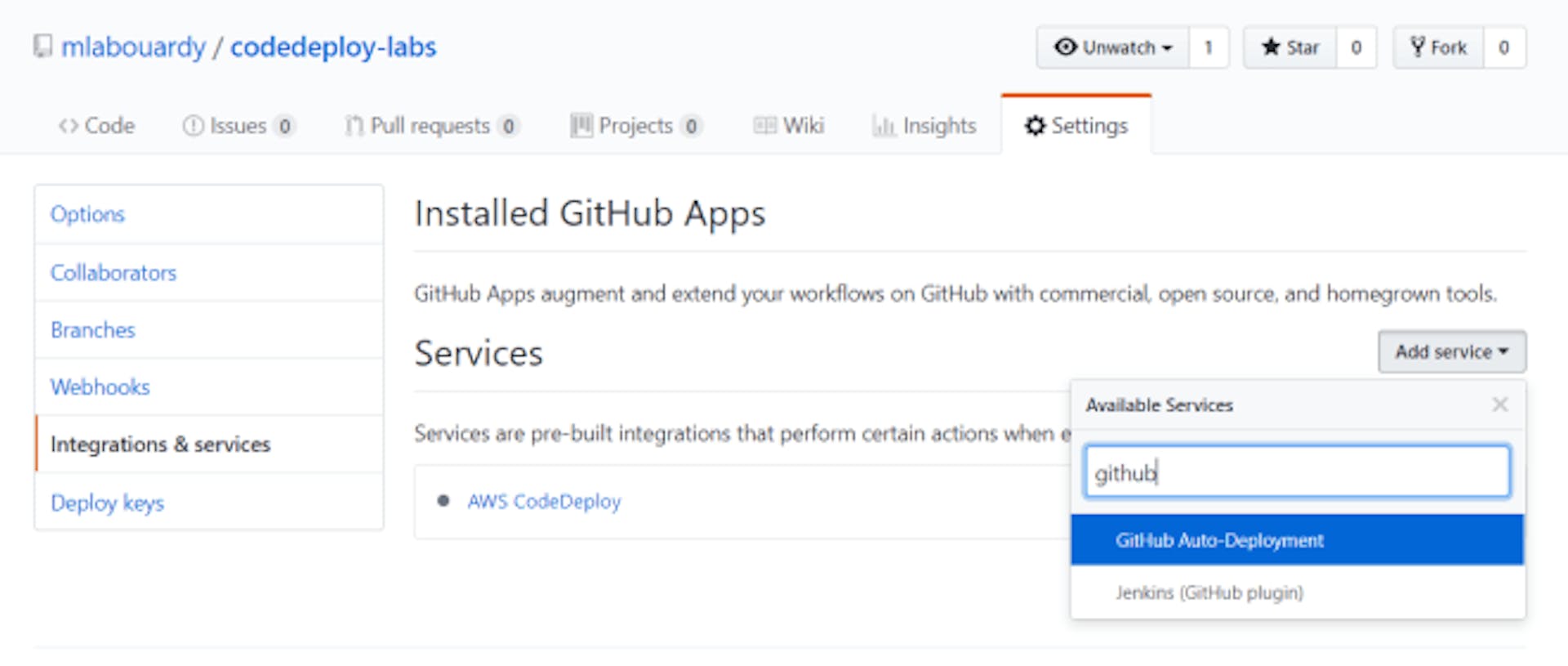Open Branches settings page
Viewport: 1568px width, 666px height.
coord(209,329)
